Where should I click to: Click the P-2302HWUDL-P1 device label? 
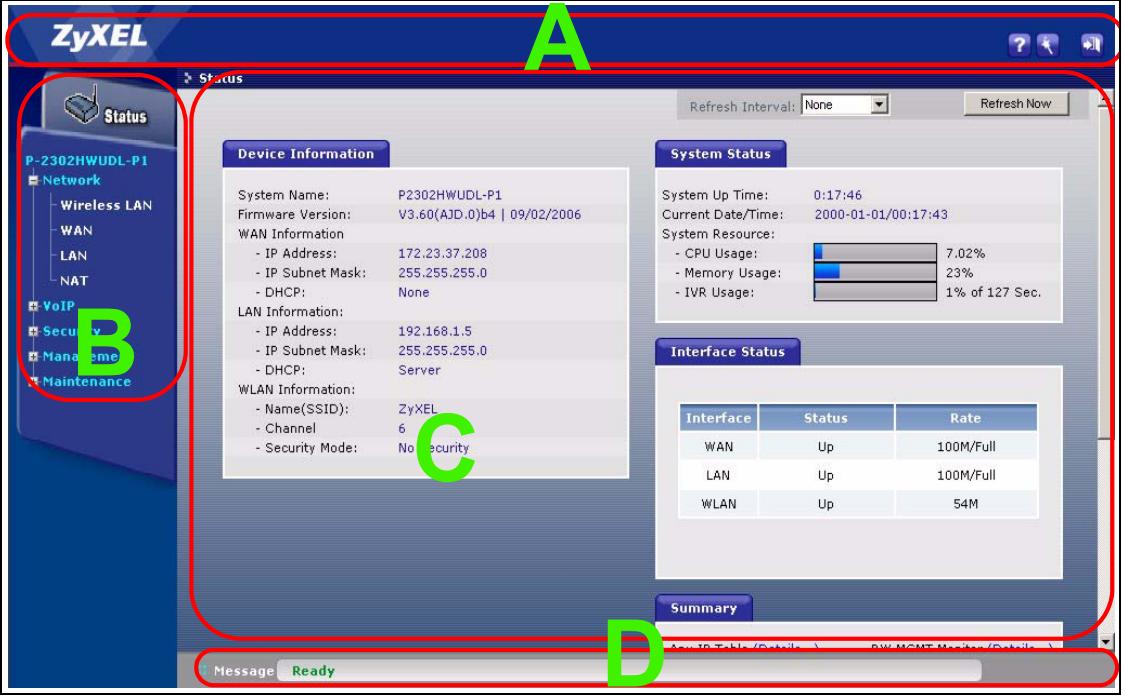[x=86, y=161]
